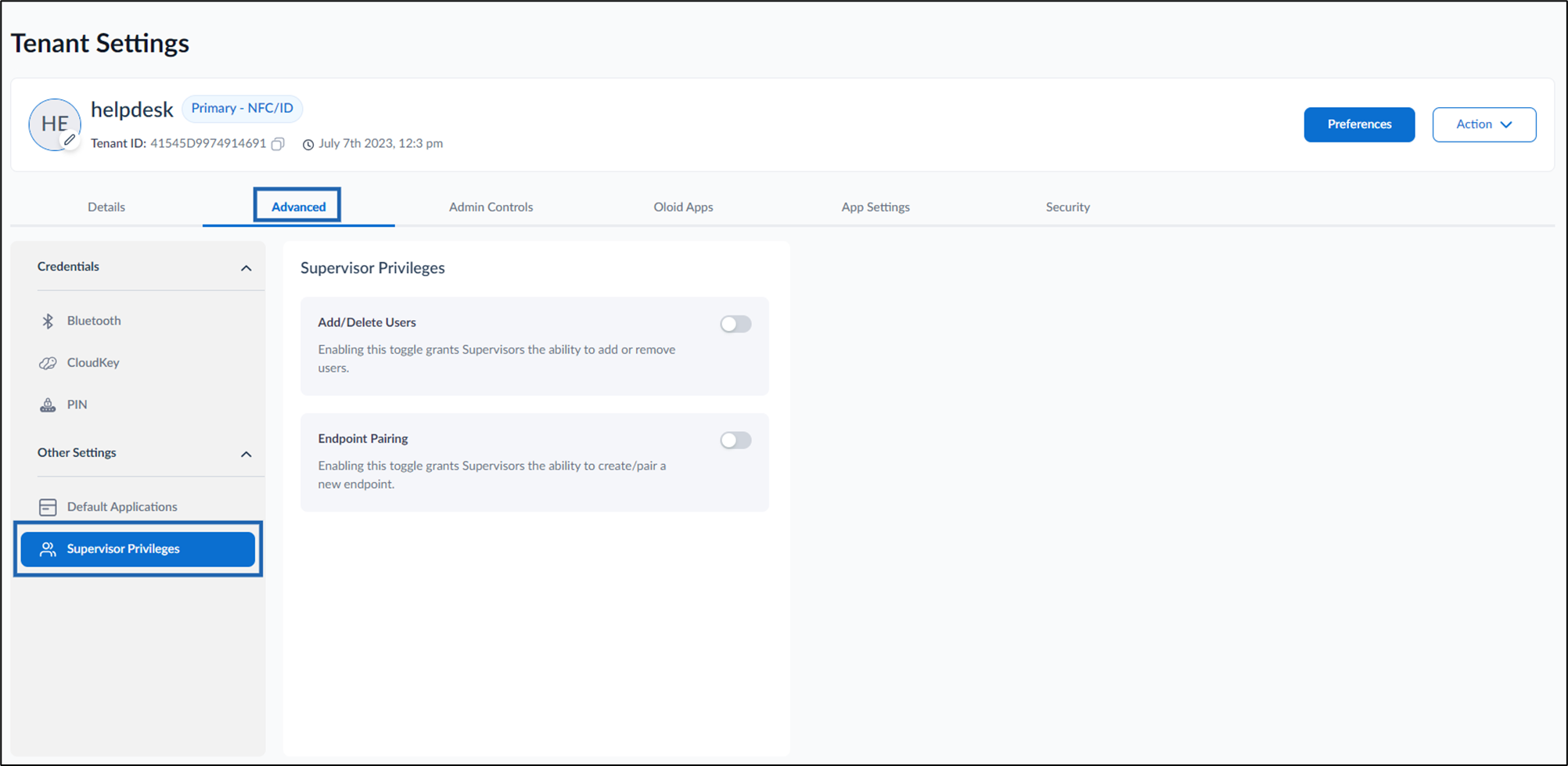Click the edit pencil icon on HE avatar

[x=70, y=140]
